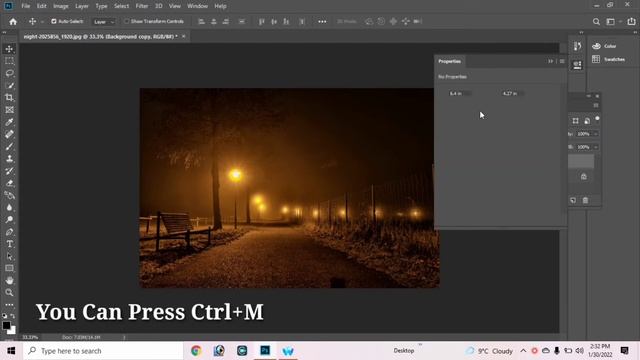640x360 pixels.
Task: Open the Window menu
Action: coord(198,6)
